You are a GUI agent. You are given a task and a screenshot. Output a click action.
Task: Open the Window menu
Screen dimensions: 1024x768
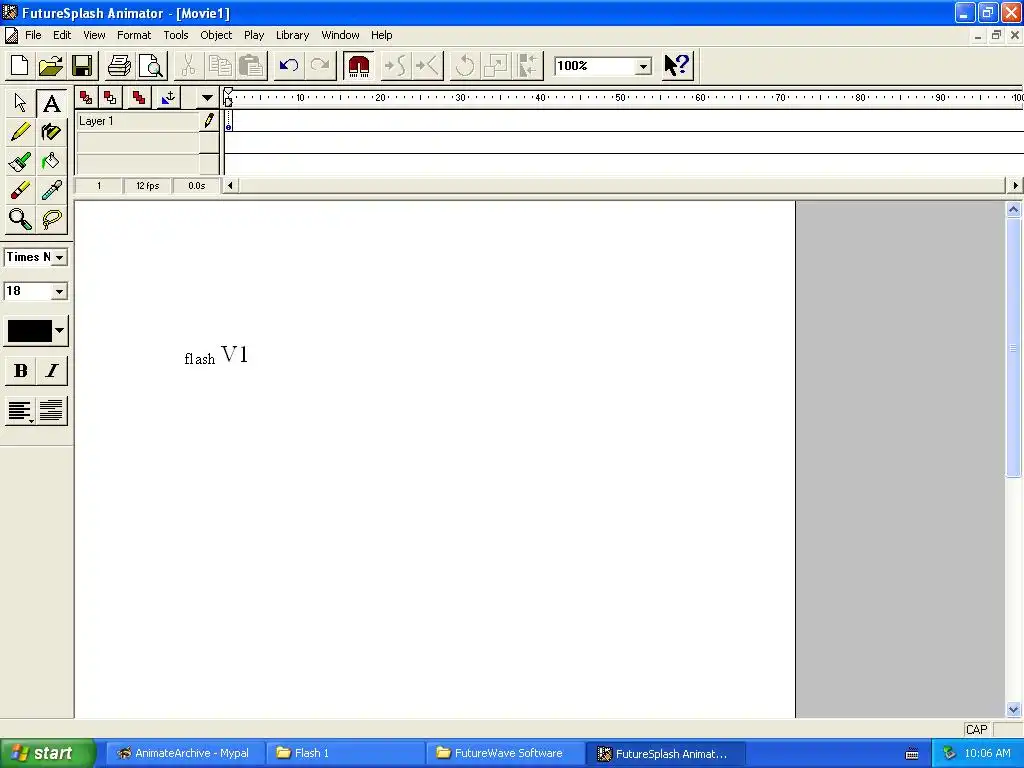[x=340, y=35]
